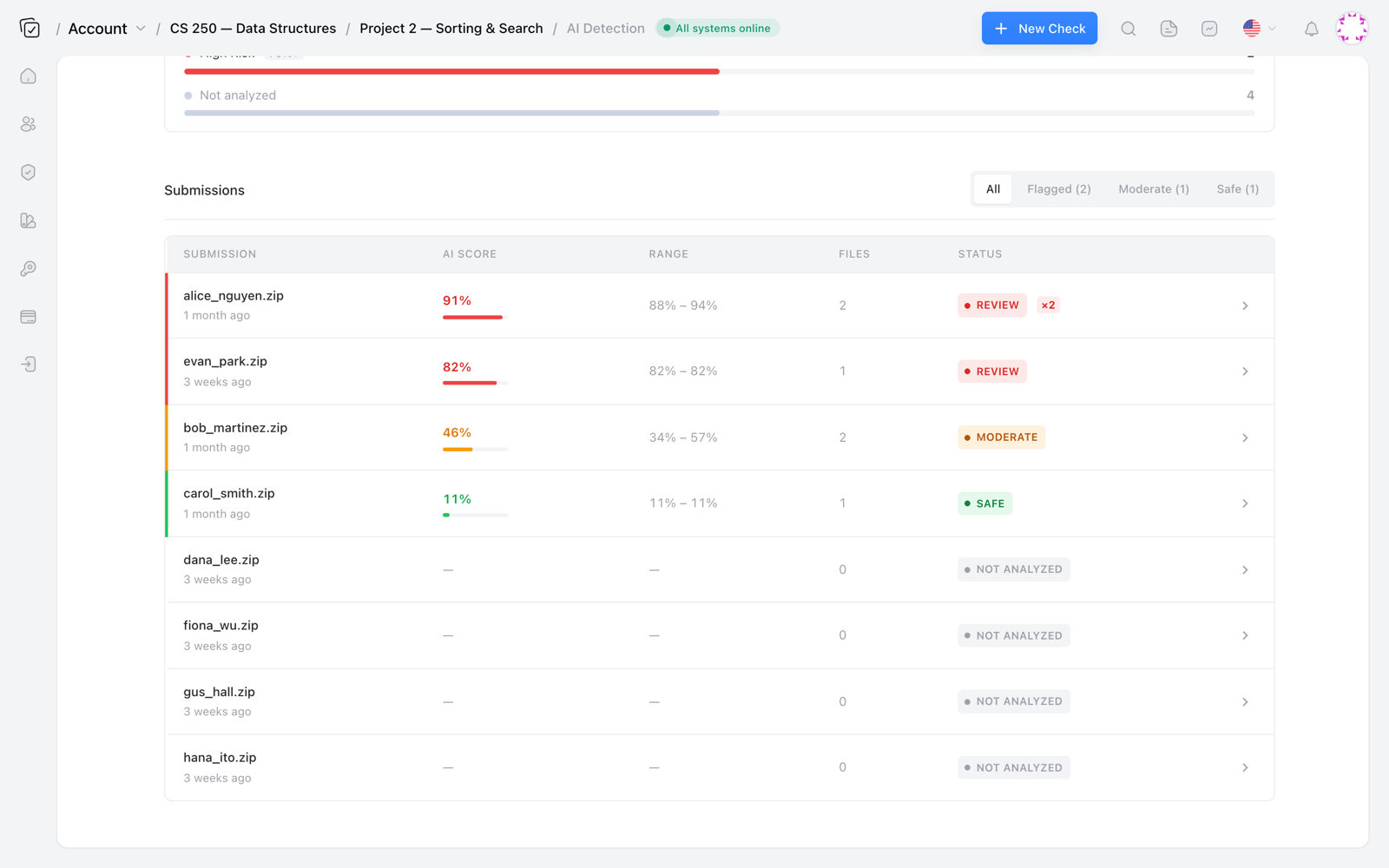Viewport: 1389px width, 868px height.
Task: Click AI Detection breadcrumb
Action: pos(606,29)
